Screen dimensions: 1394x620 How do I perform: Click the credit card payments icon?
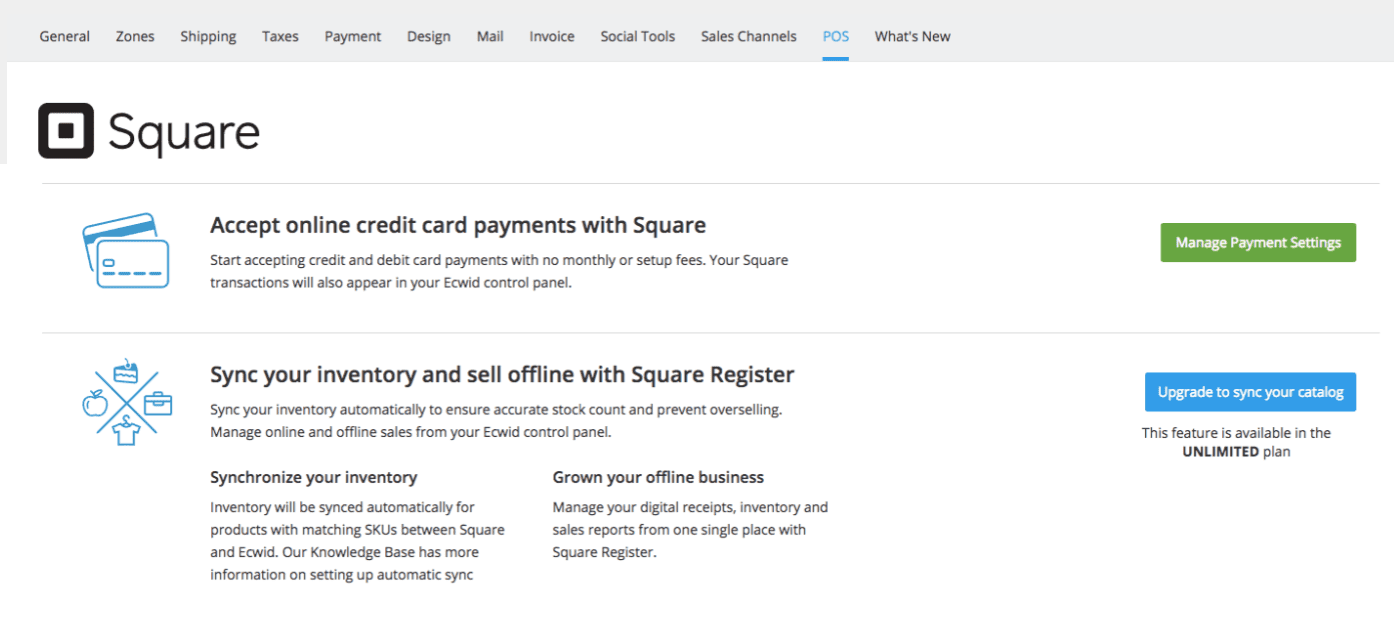click(126, 250)
